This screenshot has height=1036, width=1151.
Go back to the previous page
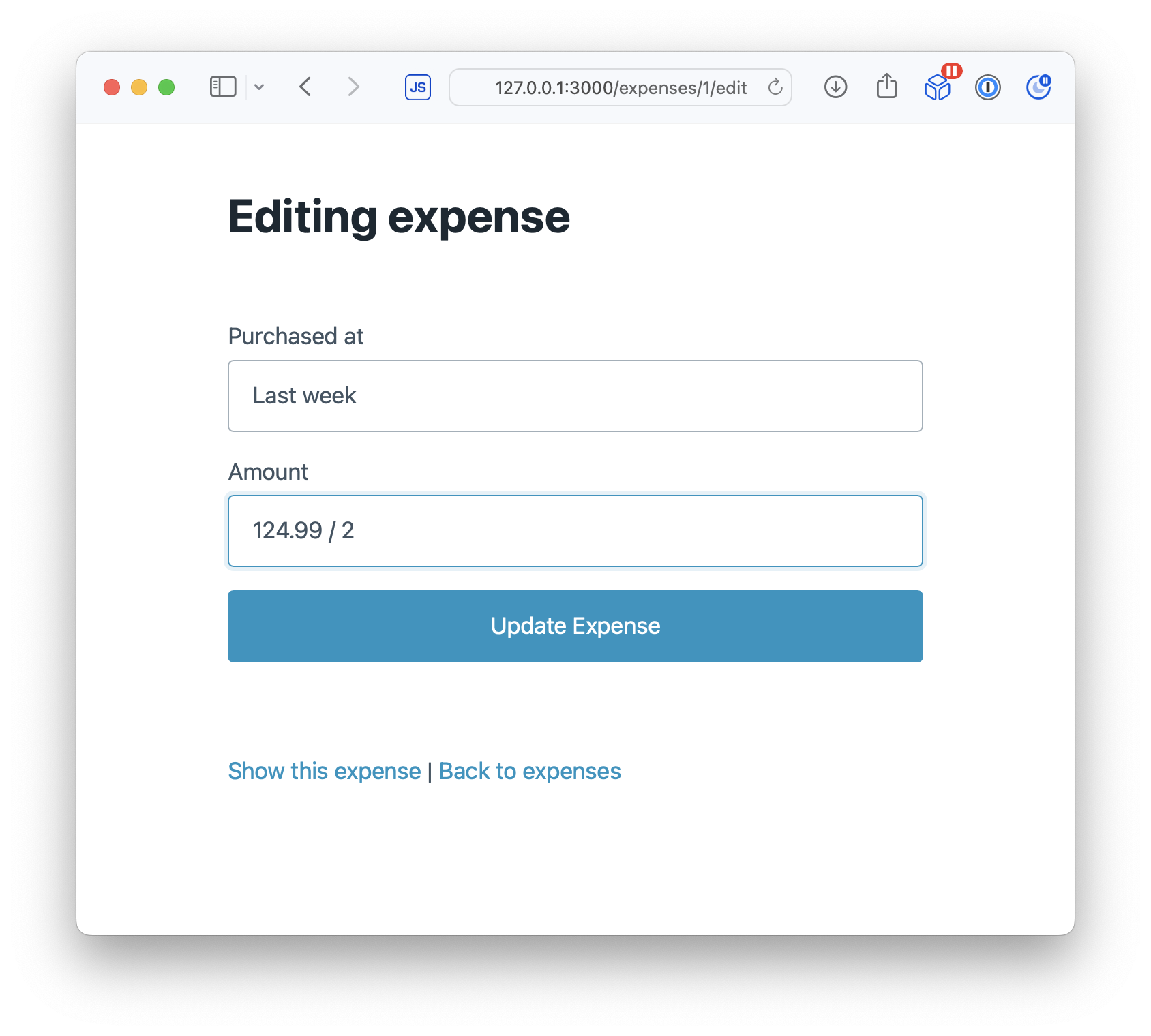click(x=305, y=87)
